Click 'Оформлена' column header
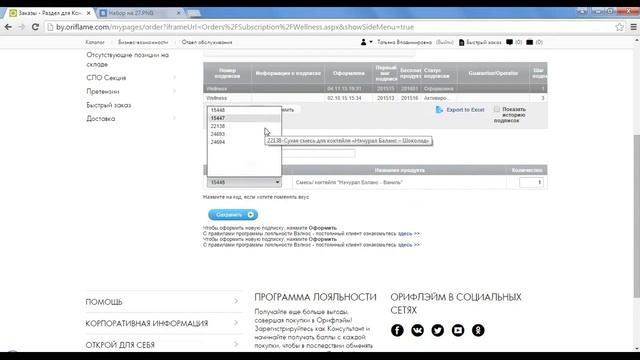This screenshot has width=640, height=360. tap(349, 73)
